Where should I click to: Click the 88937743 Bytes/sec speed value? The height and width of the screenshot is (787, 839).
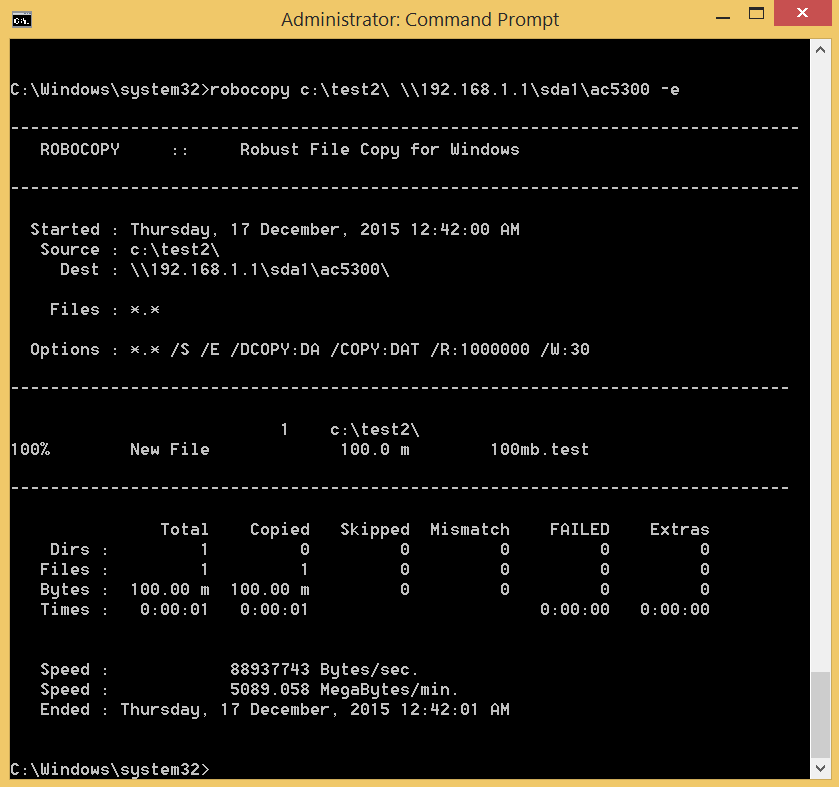click(x=325, y=670)
